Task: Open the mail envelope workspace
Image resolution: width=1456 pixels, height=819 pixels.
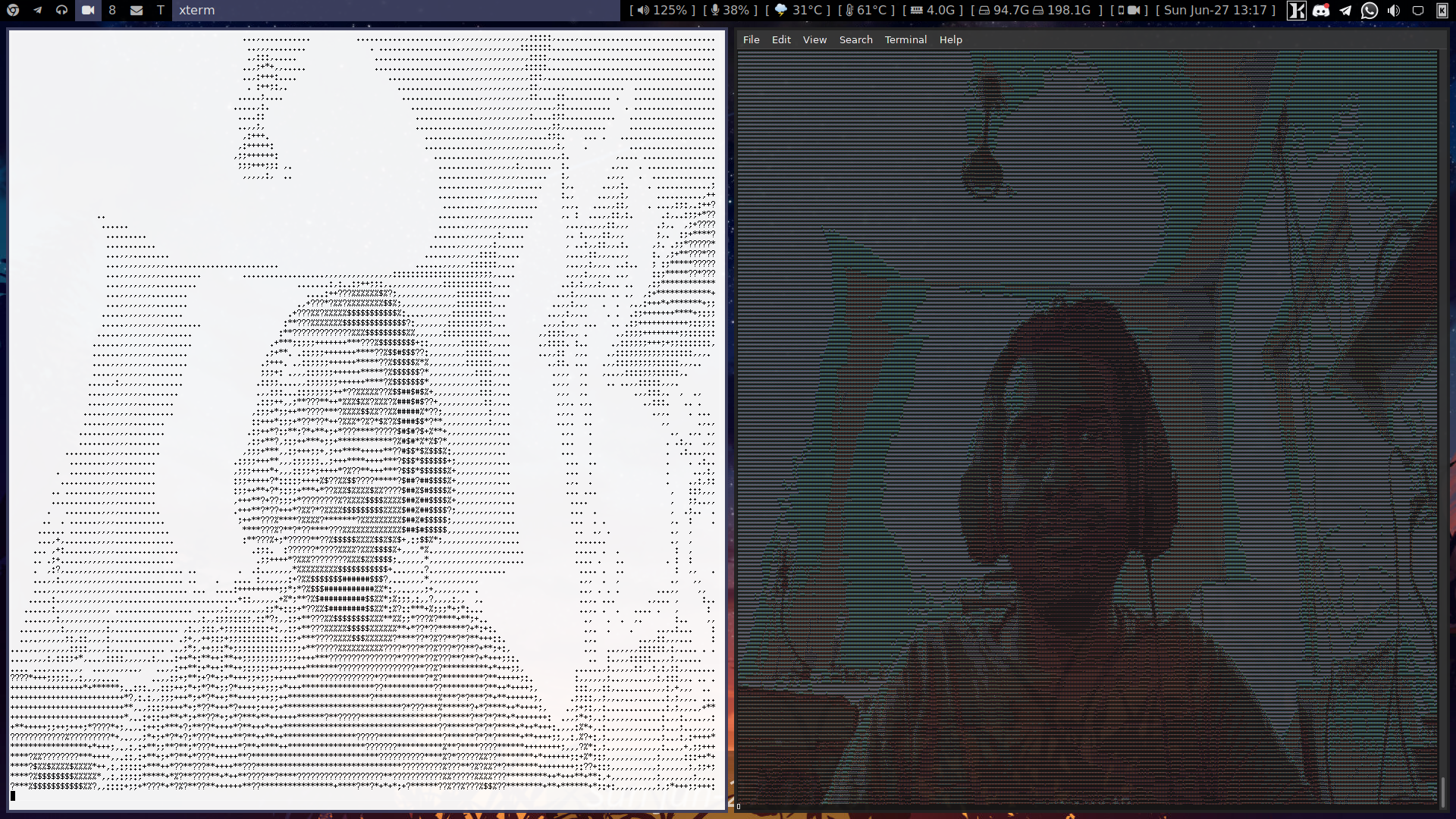Action: 136,10
